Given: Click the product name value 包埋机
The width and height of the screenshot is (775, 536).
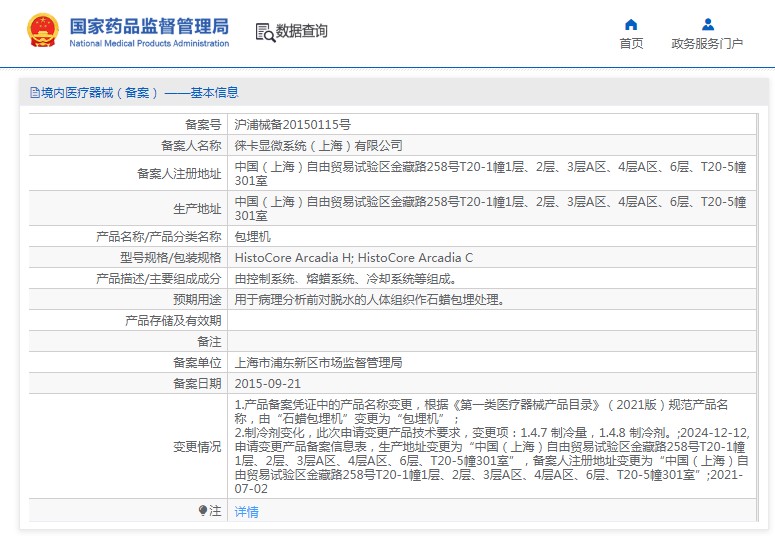Looking at the screenshot, I should pyautogui.click(x=252, y=237).
